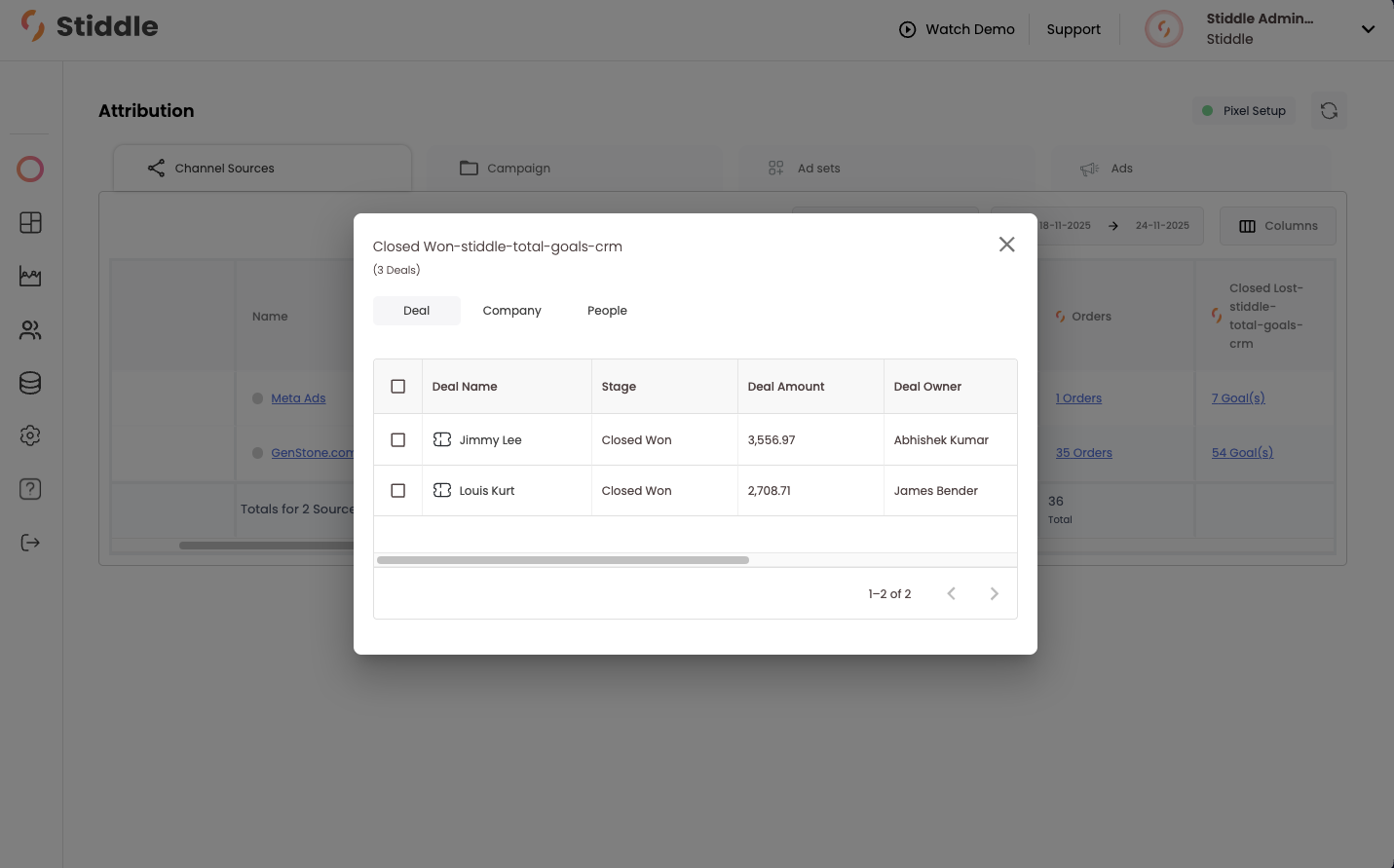The image size is (1394, 868).
Task: Click the Louis Kurt deal name
Action: click(x=487, y=491)
